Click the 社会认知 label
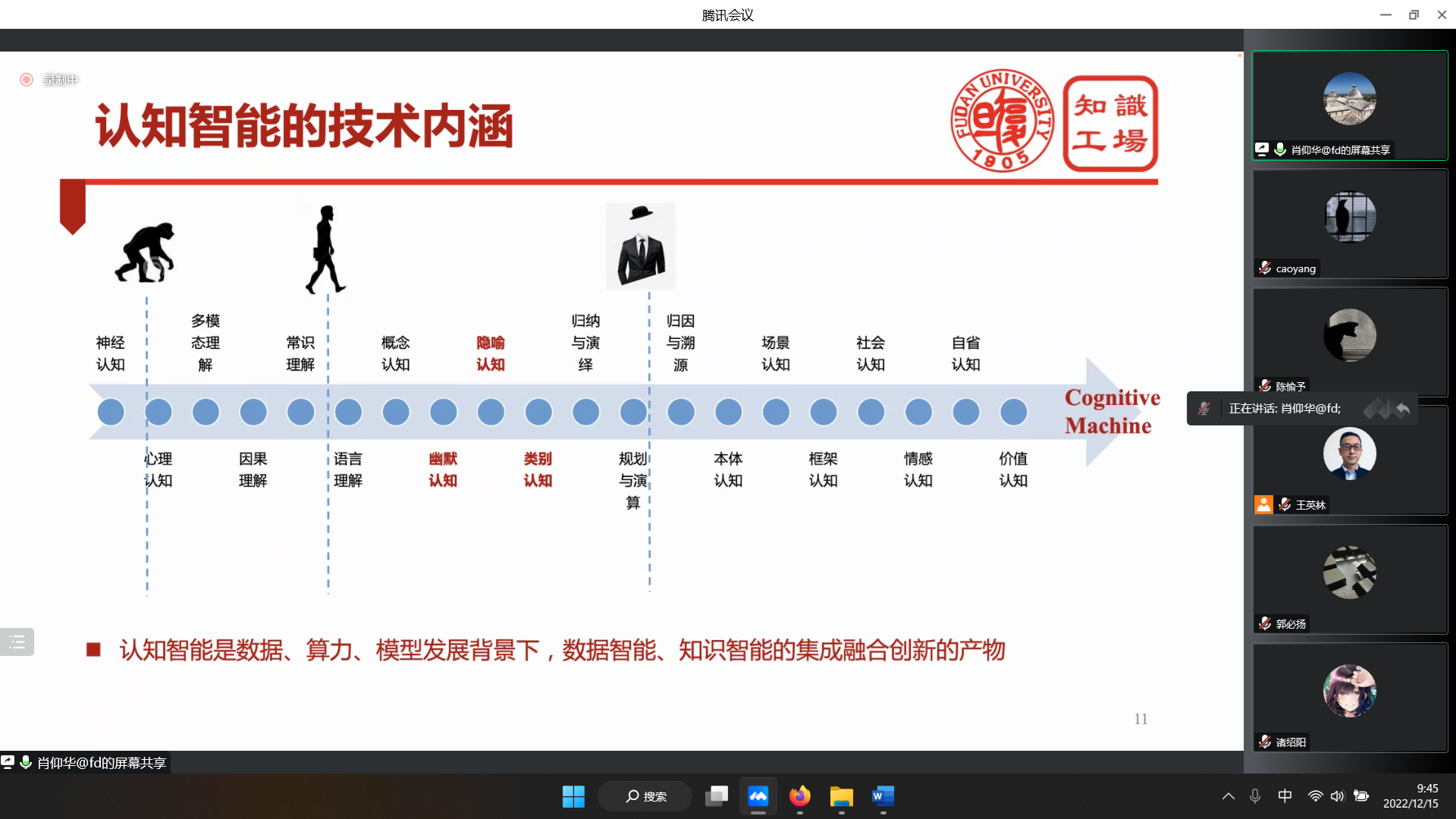The image size is (1456, 819). [x=871, y=353]
